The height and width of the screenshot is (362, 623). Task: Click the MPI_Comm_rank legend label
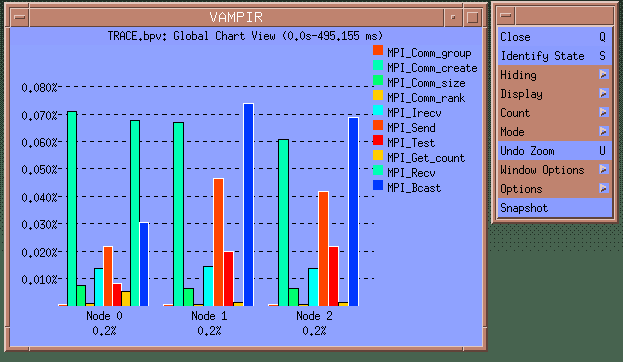426,98
